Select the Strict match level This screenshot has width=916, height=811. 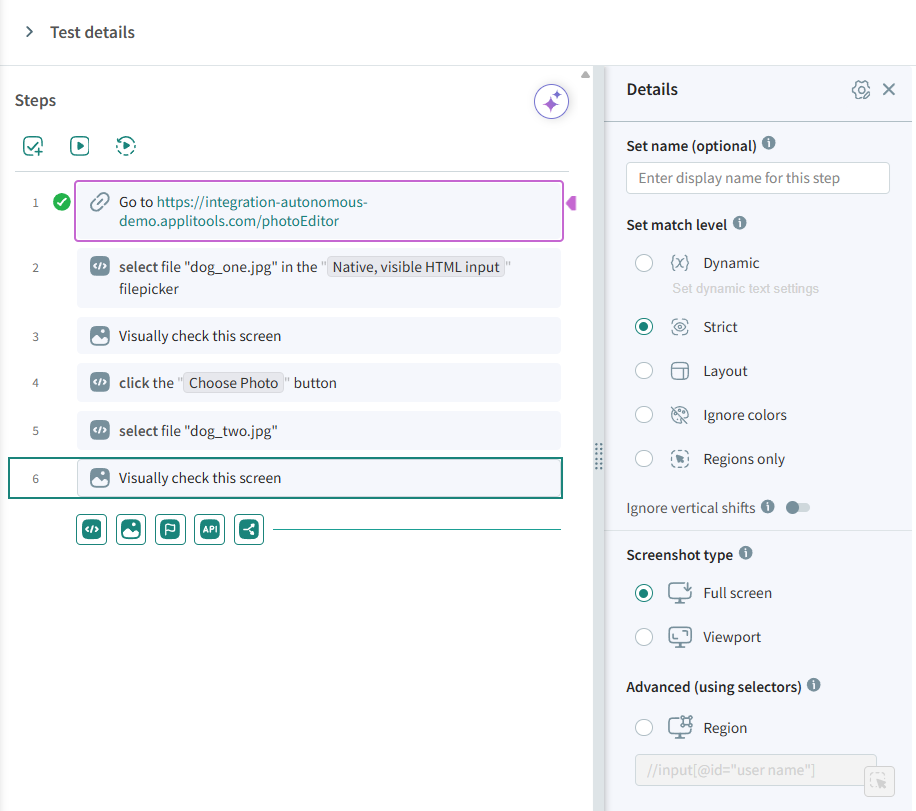(x=644, y=327)
